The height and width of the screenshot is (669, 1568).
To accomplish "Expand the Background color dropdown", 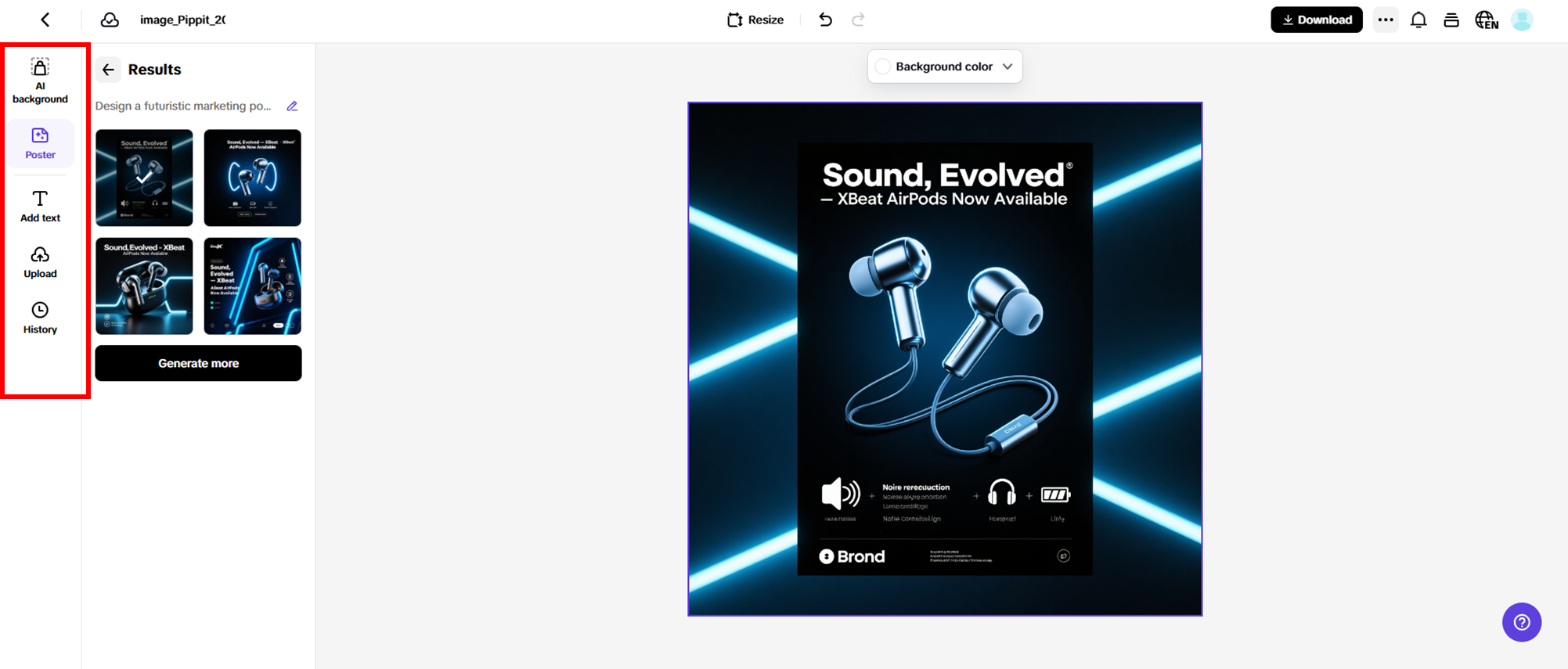I will pyautogui.click(x=1007, y=67).
